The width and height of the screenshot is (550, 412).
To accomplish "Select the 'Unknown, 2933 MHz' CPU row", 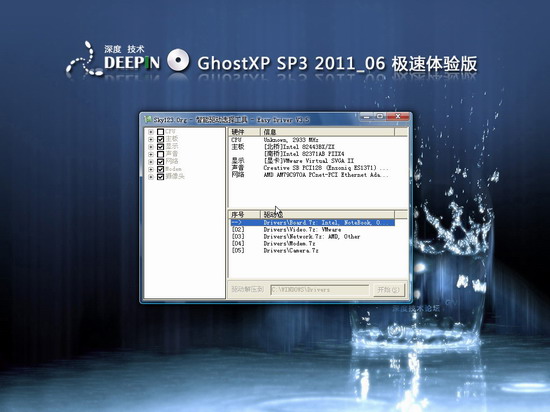I will (312, 140).
